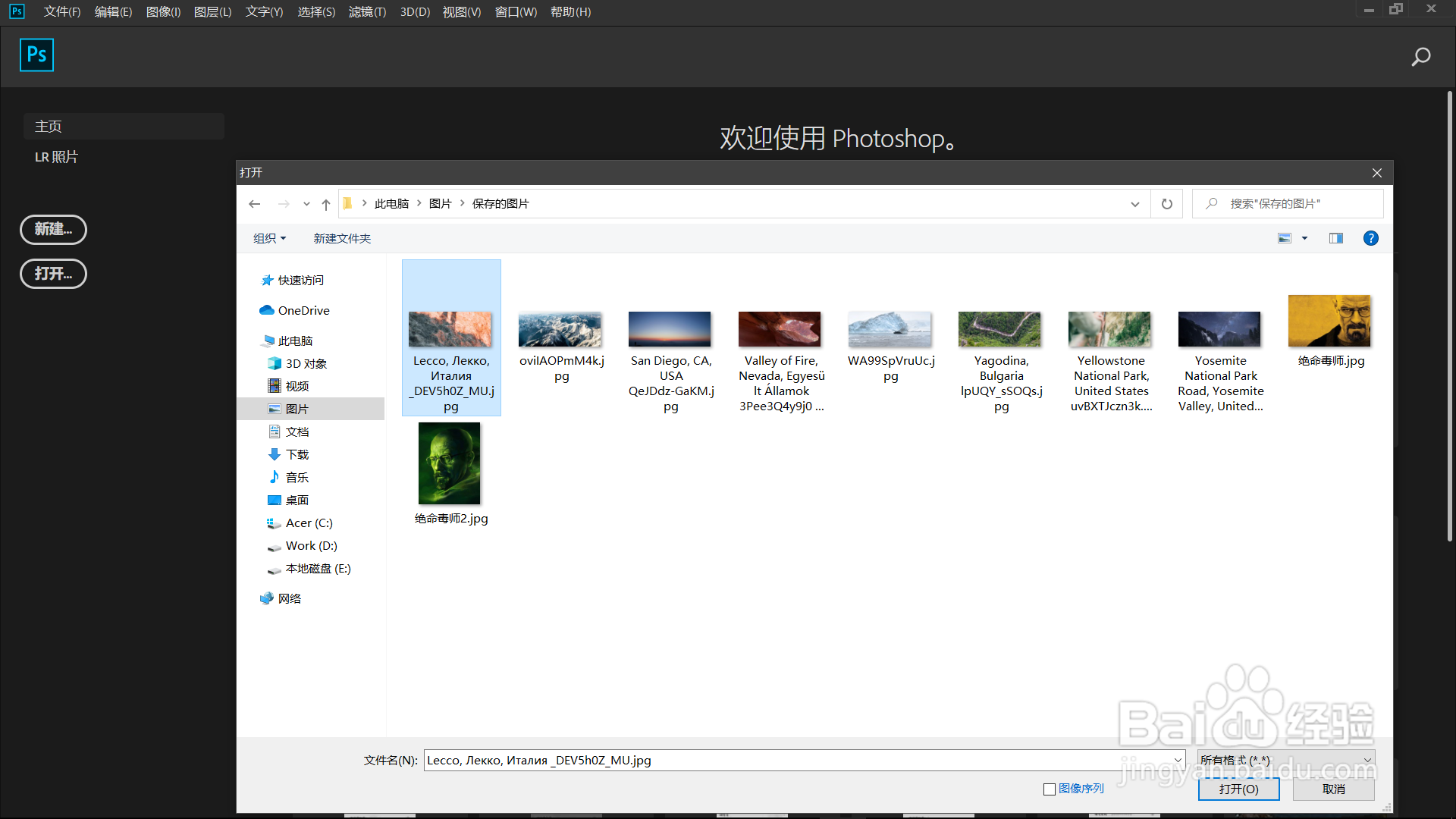Open the 窗口(W) menu
1456x819 pixels.
tap(516, 11)
